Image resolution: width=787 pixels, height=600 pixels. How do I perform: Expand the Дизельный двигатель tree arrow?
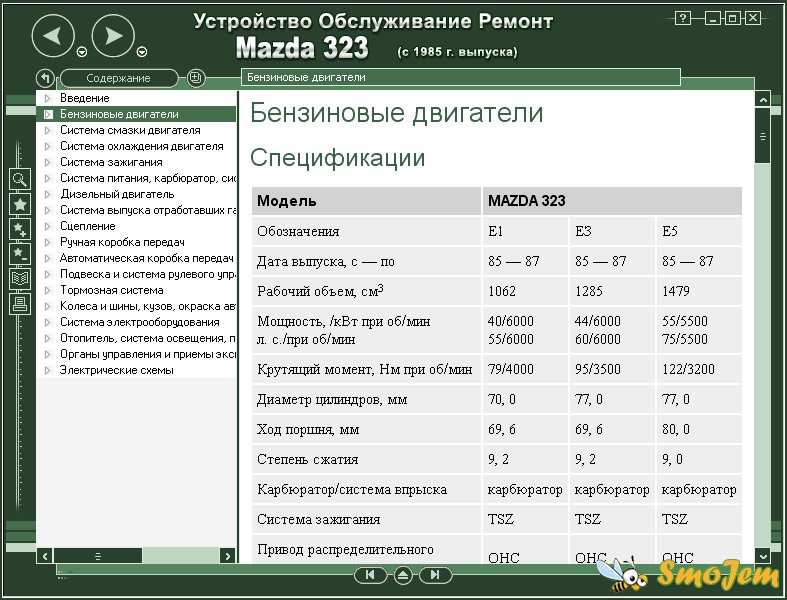(48, 194)
